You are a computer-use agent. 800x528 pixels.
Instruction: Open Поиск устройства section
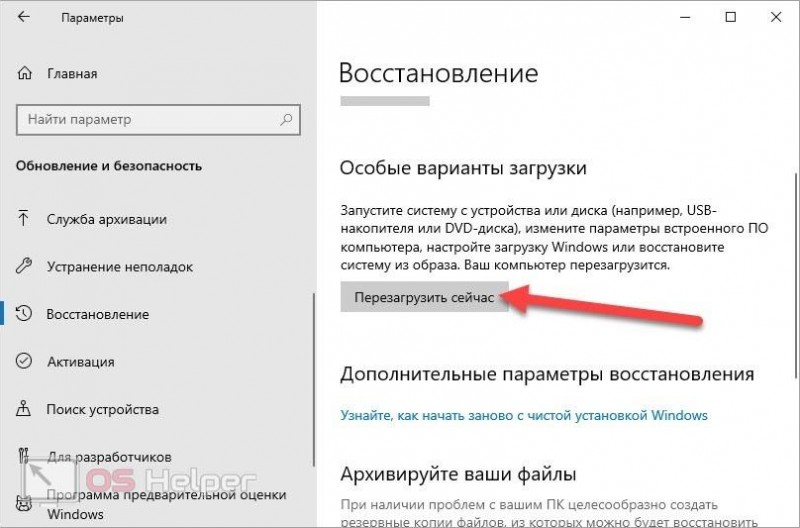click(x=103, y=409)
